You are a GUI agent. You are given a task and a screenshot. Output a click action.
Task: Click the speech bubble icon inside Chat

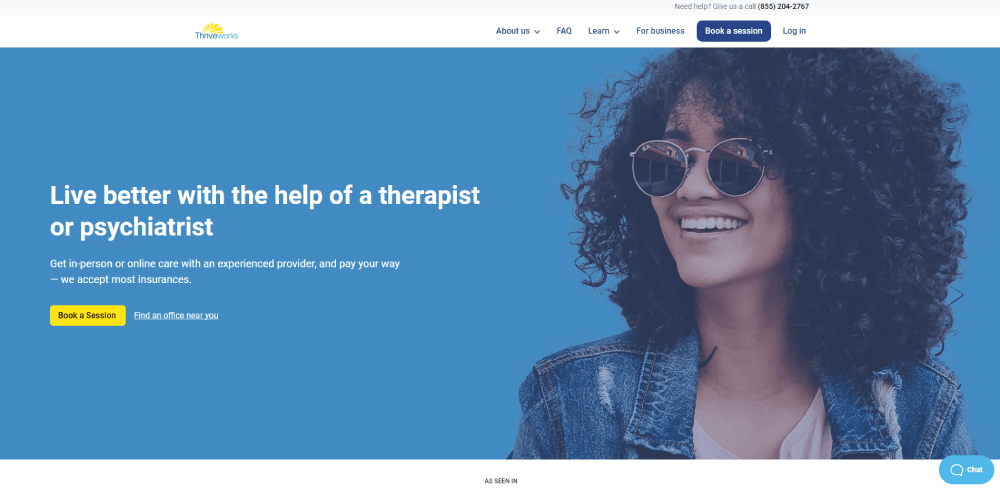click(957, 470)
